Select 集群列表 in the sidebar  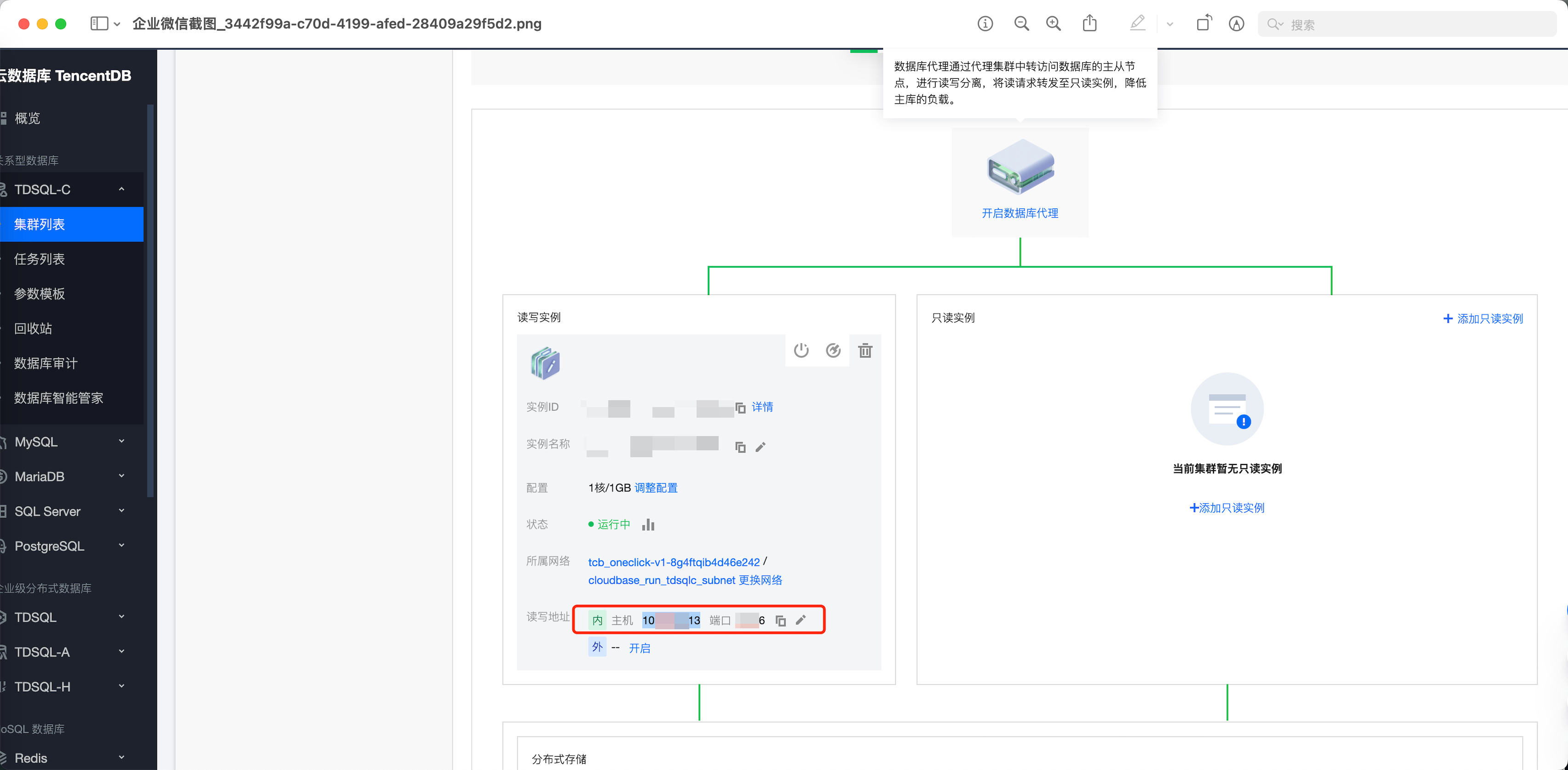(x=72, y=224)
